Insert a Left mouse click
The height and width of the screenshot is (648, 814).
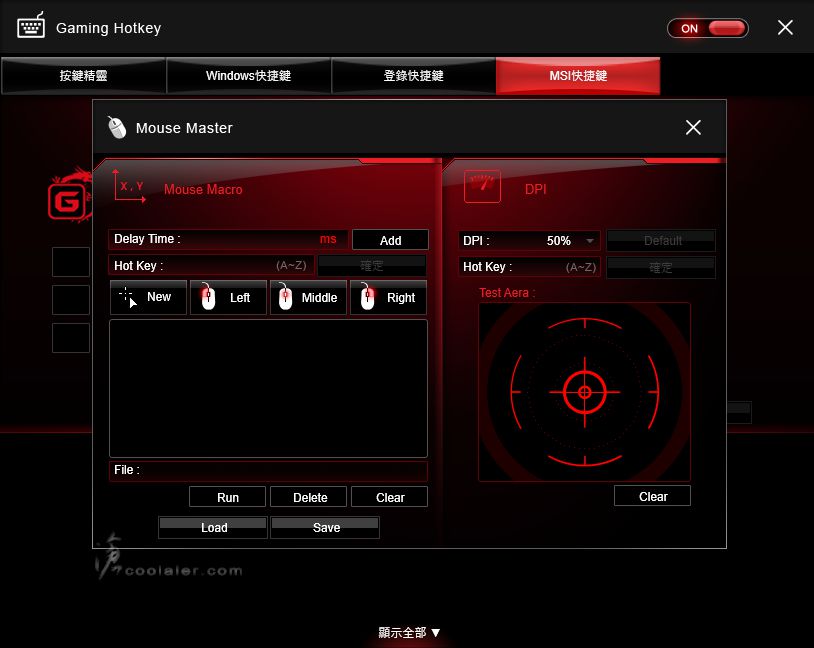[x=228, y=297]
